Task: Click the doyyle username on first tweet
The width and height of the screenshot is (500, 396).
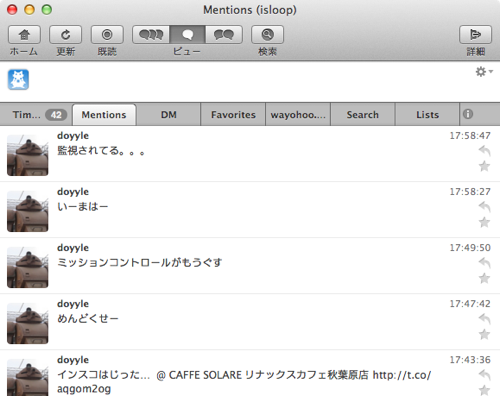Action: pos(73,136)
